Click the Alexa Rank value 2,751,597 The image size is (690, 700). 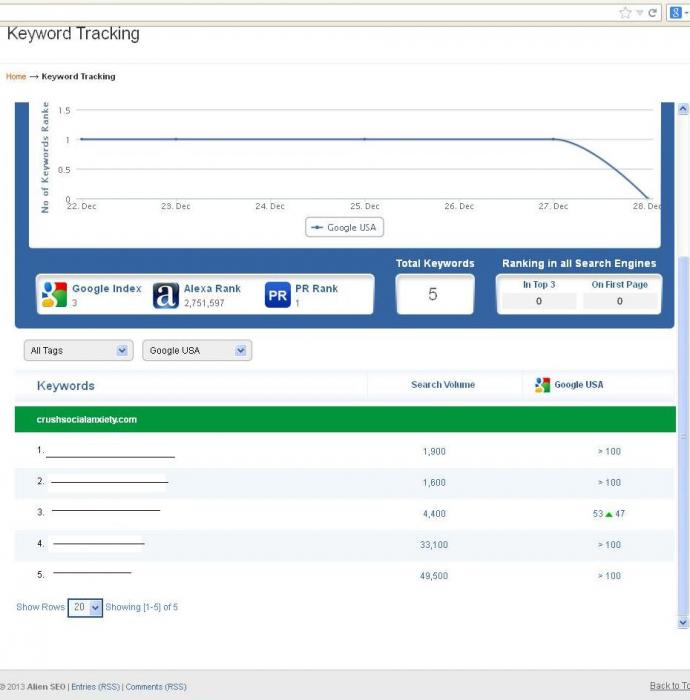[204, 303]
